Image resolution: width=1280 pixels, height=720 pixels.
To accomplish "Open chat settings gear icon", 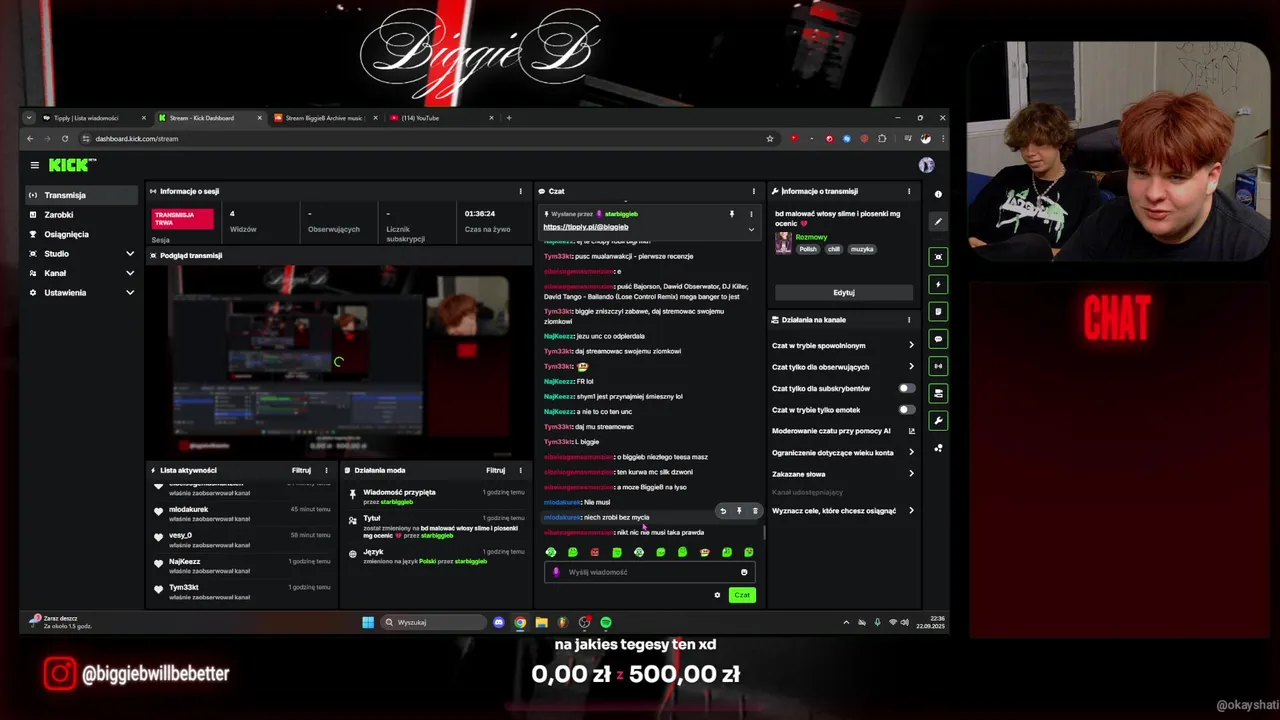I will pos(717,595).
